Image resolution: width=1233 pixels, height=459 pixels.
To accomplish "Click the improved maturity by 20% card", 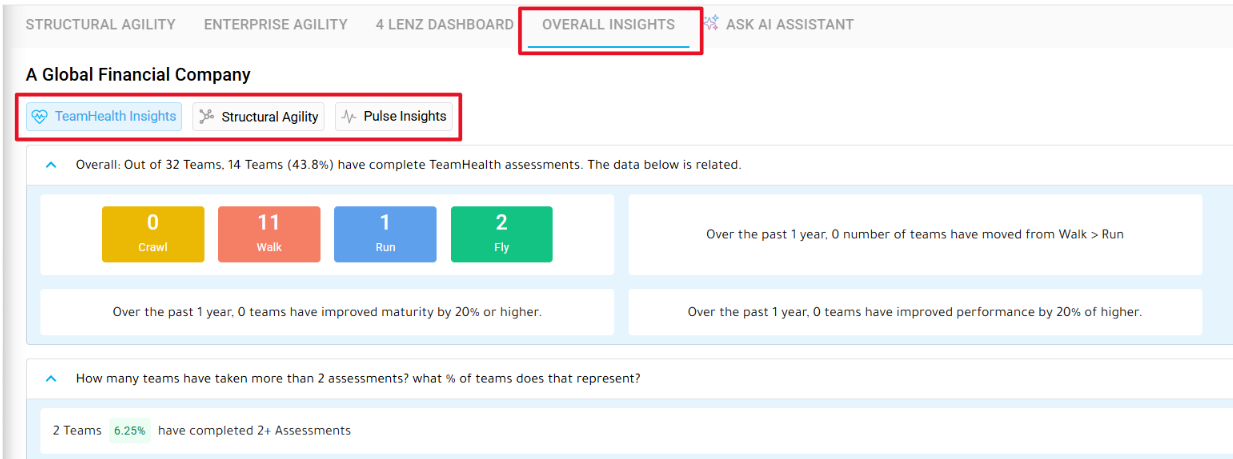I will [x=327, y=312].
